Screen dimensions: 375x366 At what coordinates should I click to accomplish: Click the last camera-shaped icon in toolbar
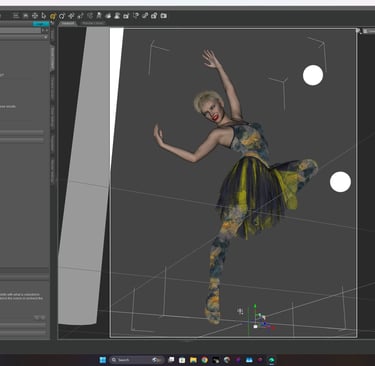[x=163, y=16]
